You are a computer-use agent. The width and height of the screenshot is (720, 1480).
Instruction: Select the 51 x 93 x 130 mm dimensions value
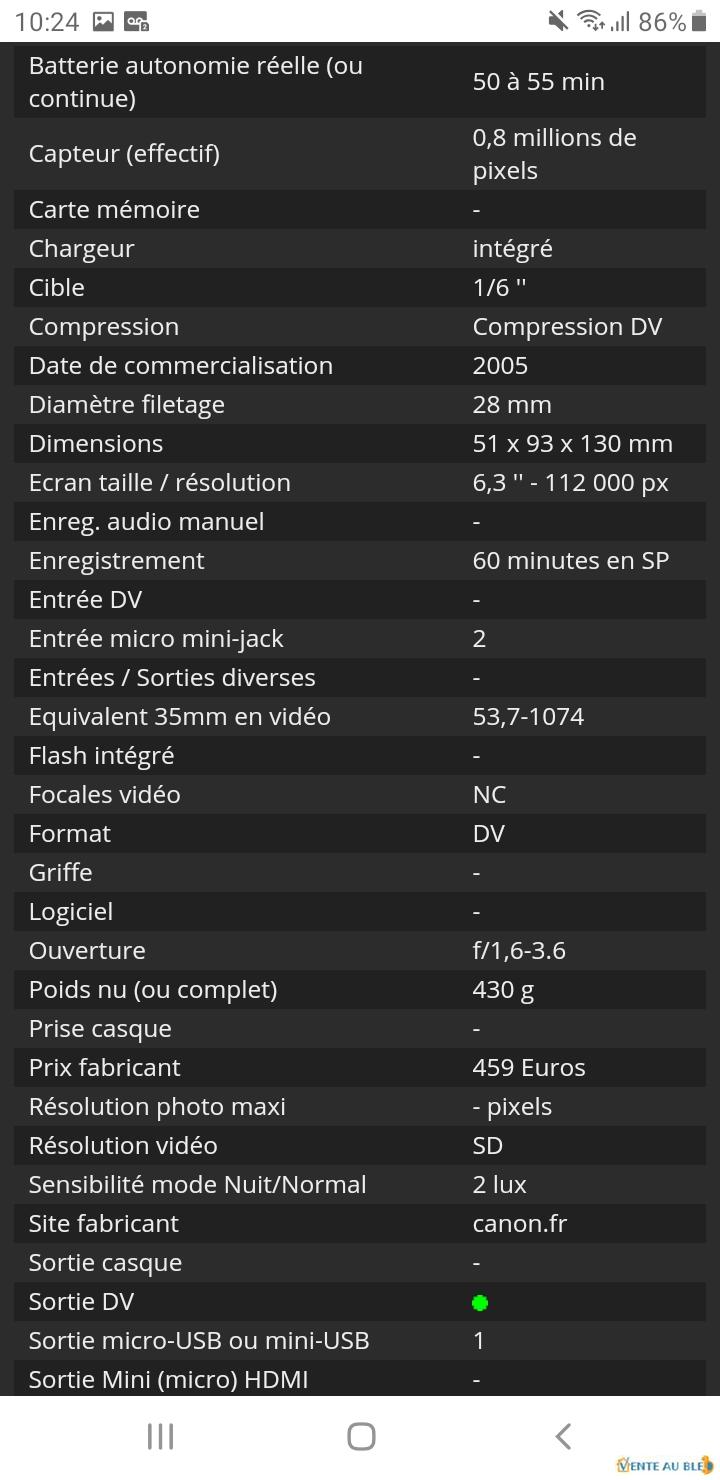[x=572, y=443]
